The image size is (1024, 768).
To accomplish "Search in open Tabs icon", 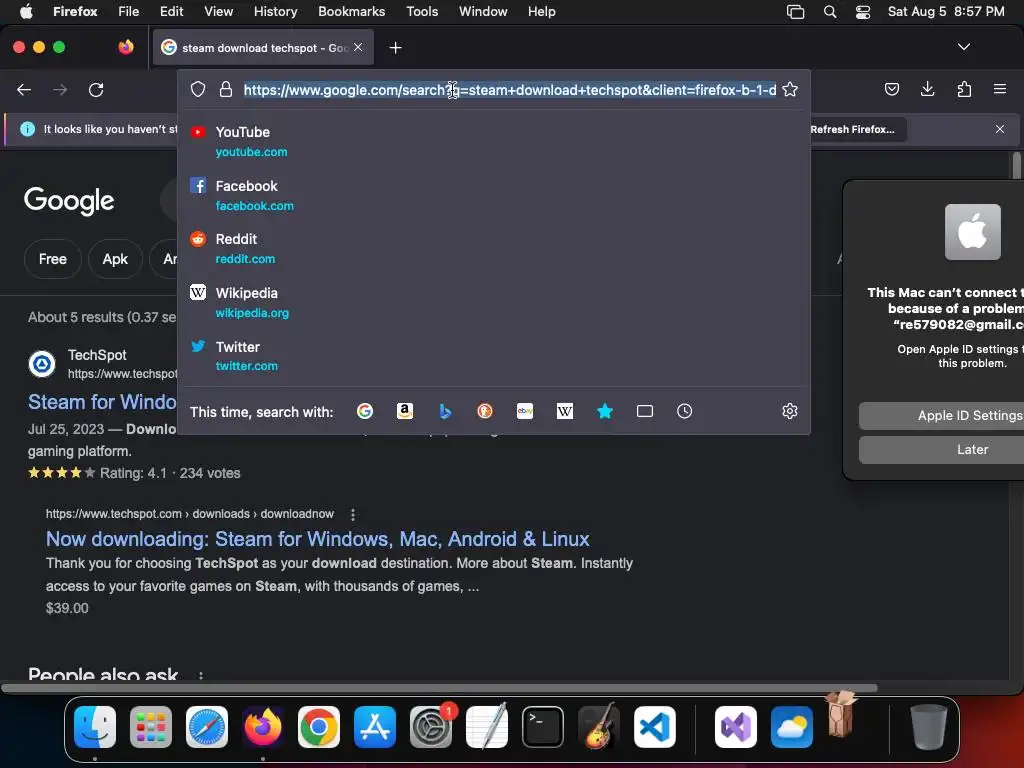I will pyautogui.click(x=645, y=411).
